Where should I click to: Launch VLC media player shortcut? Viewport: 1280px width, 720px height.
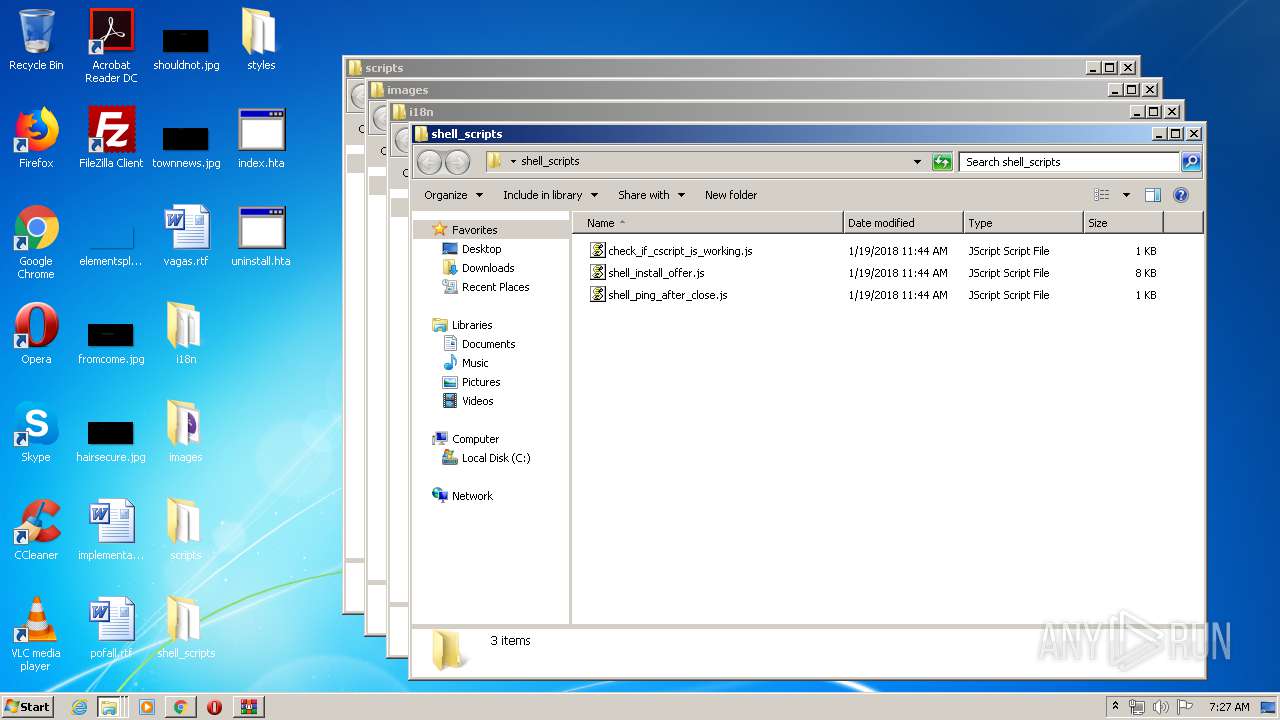tap(36, 635)
